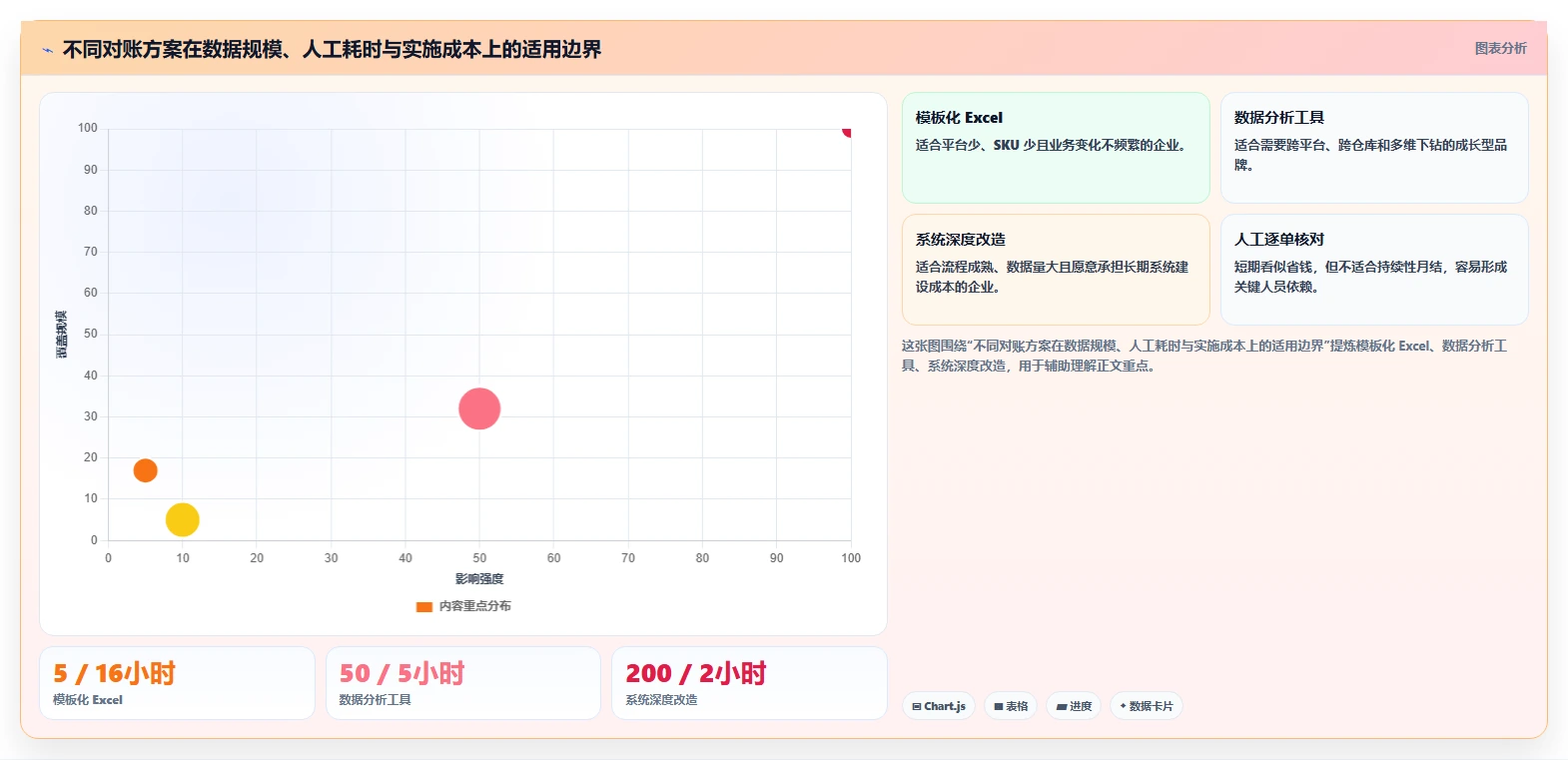
Task: Select the orange bubble on the chart
Action: pyautogui.click(x=145, y=470)
